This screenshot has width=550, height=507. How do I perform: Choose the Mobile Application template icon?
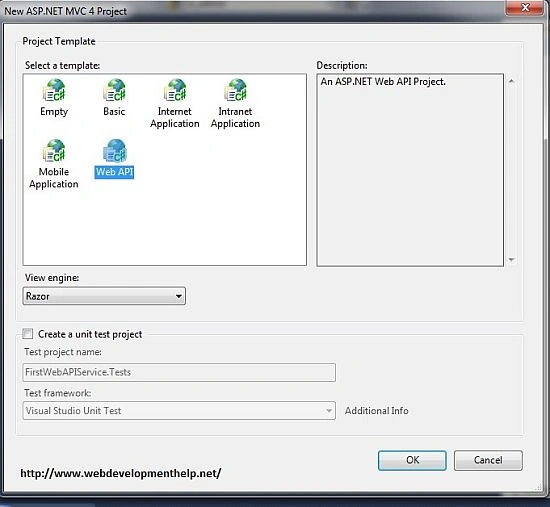point(54,151)
